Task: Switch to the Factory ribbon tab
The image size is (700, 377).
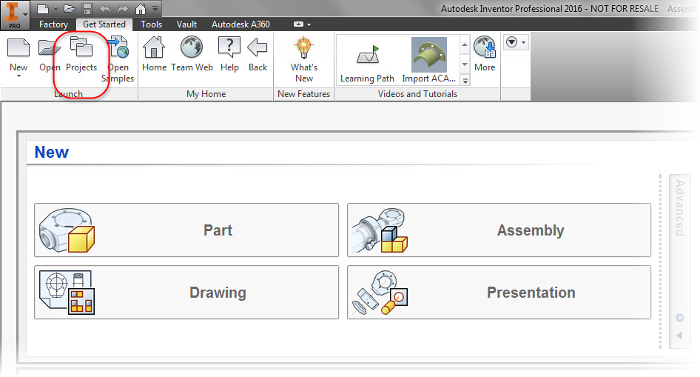Action: (x=53, y=25)
